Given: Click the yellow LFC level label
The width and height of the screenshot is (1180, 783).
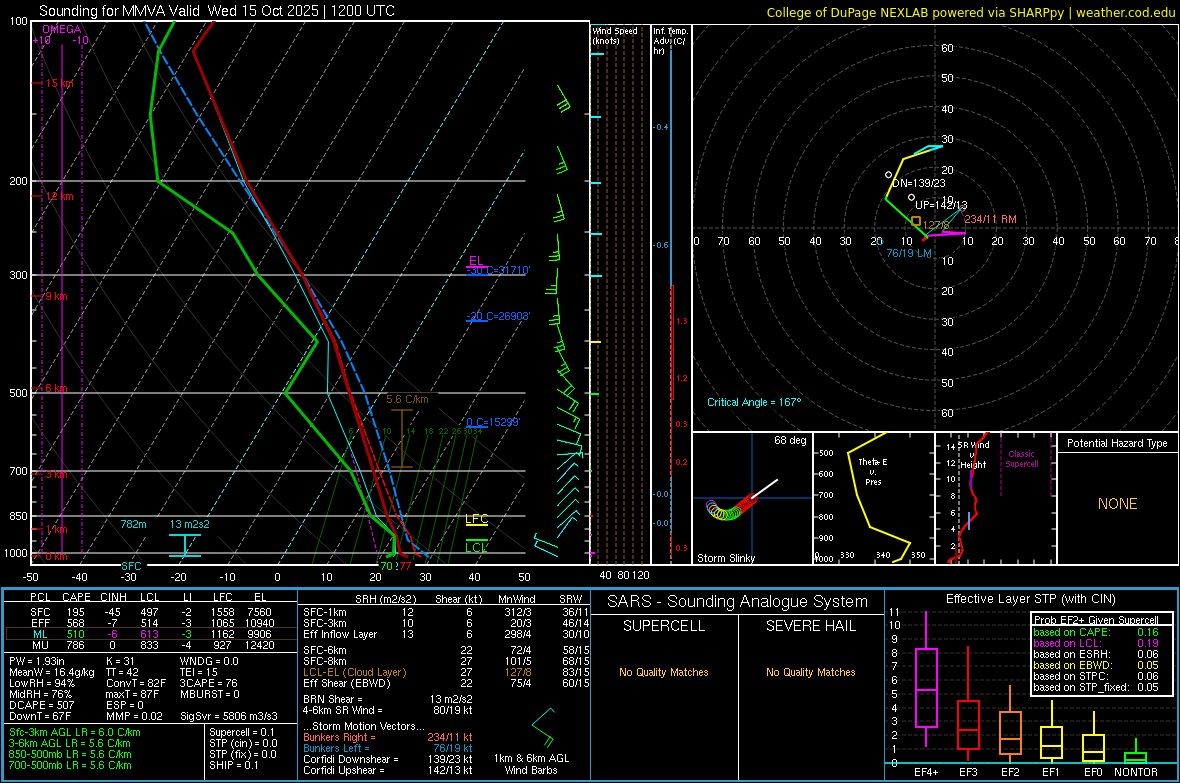Looking at the screenshot, I should (x=476, y=519).
